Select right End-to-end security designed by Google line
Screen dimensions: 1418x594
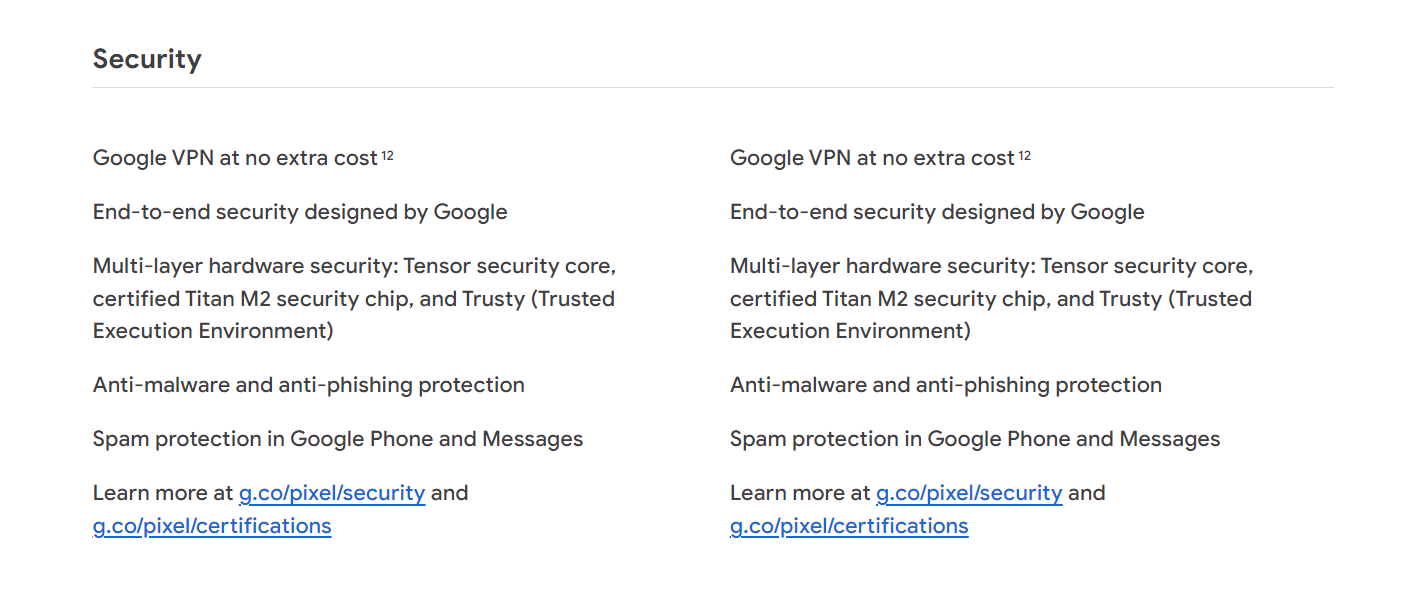tap(937, 212)
